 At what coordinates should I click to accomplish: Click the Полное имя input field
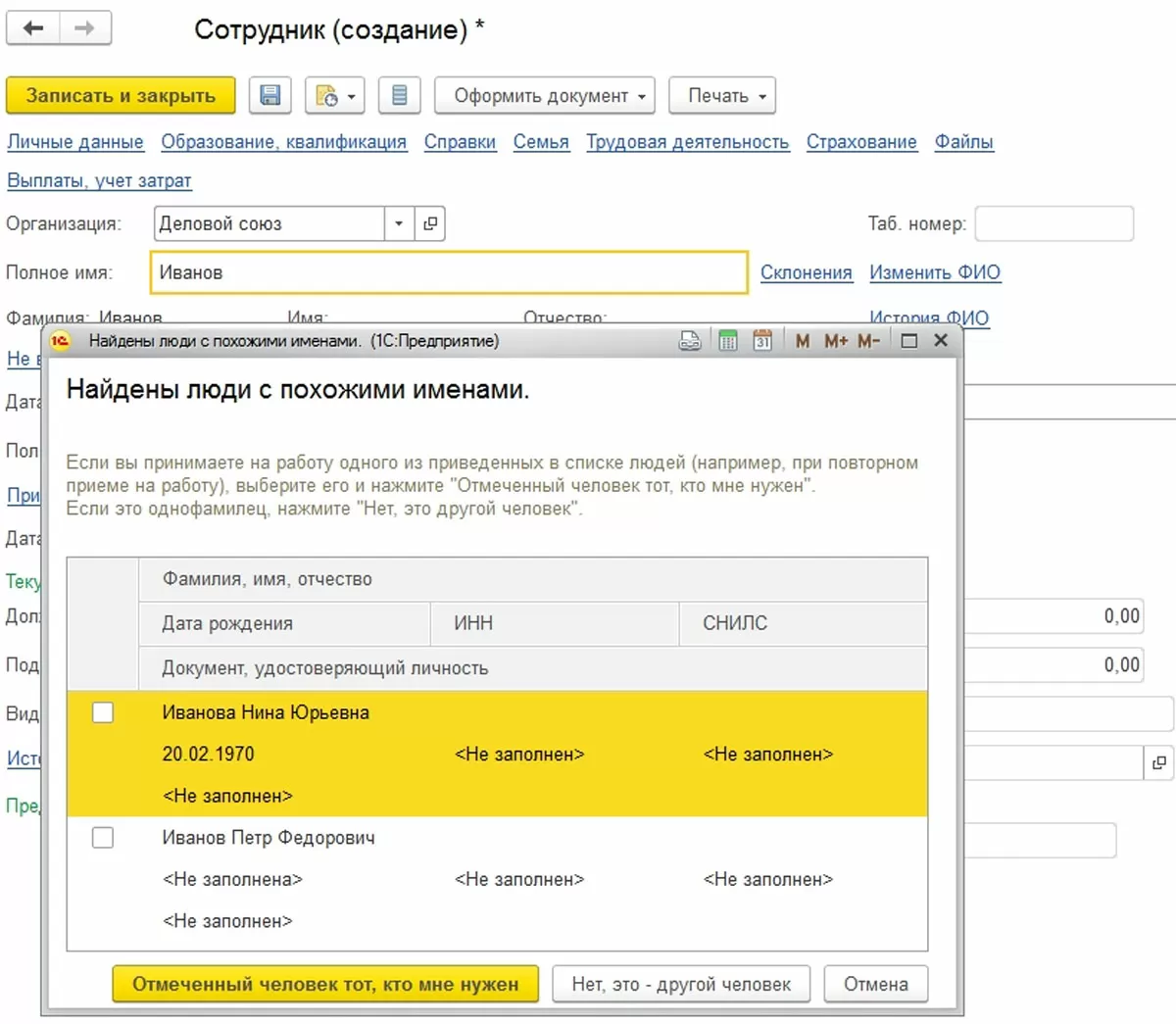[449, 272]
